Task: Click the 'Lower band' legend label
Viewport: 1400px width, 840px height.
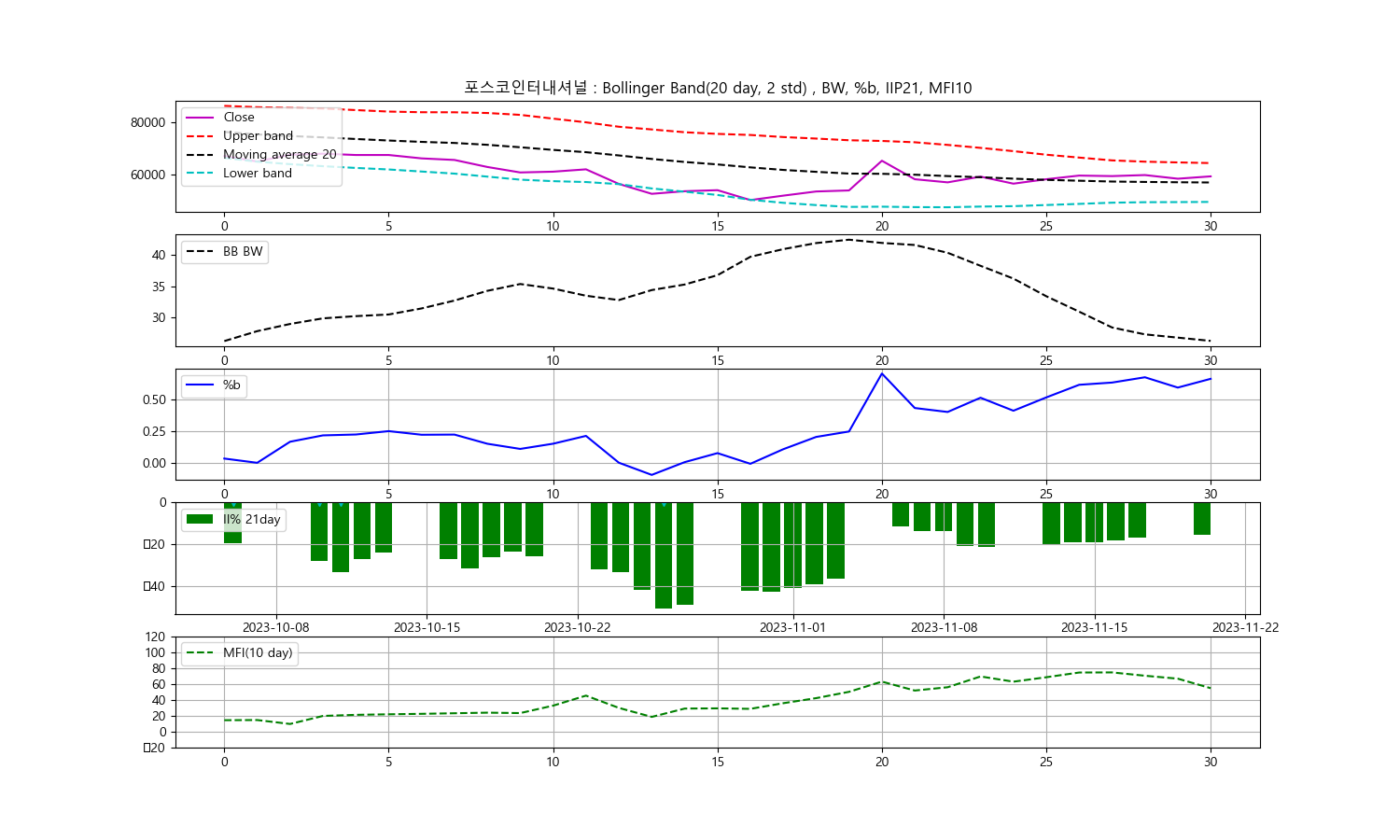Action: click(258, 173)
